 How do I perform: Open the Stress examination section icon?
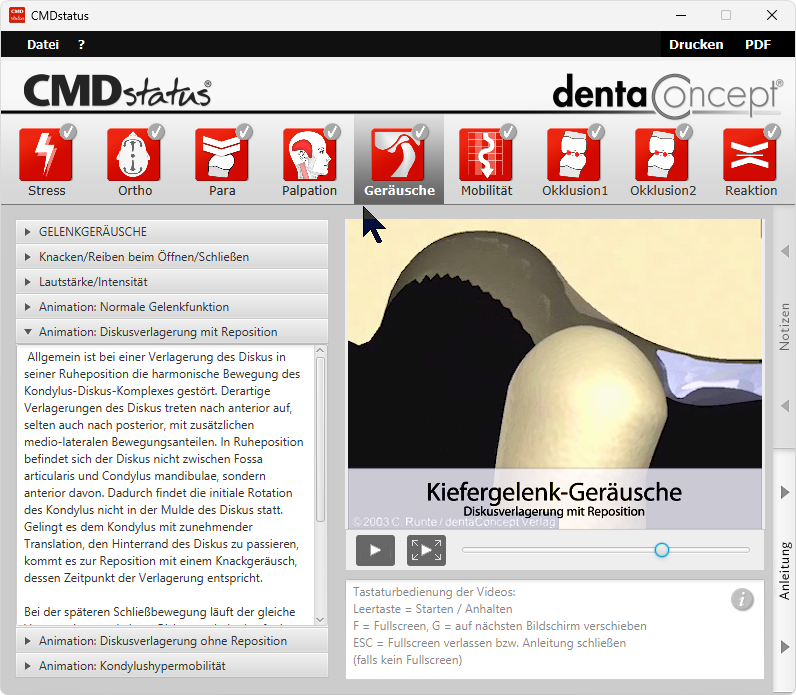click(46, 155)
